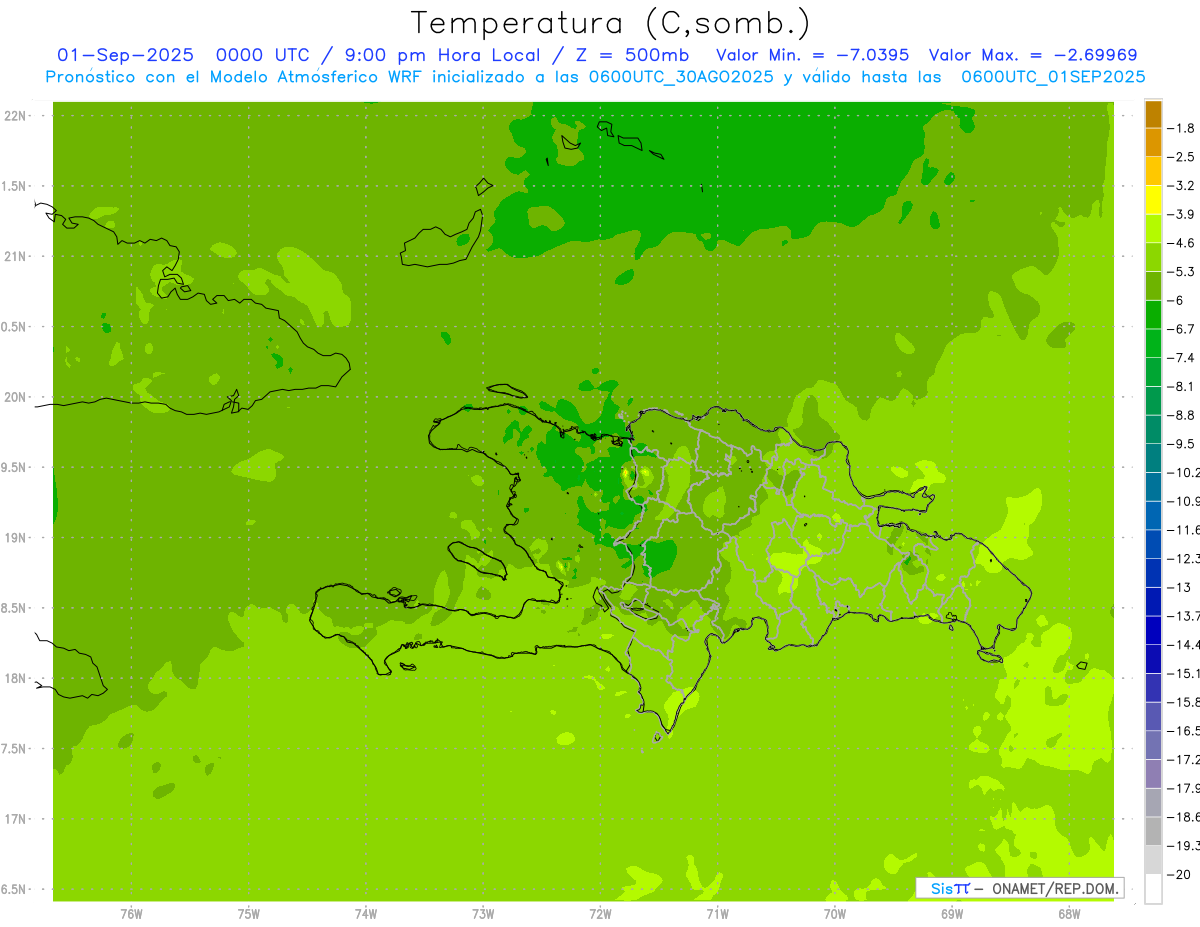
Task: Select the date text "01-Sep-2025"
Action: click(125, 55)
